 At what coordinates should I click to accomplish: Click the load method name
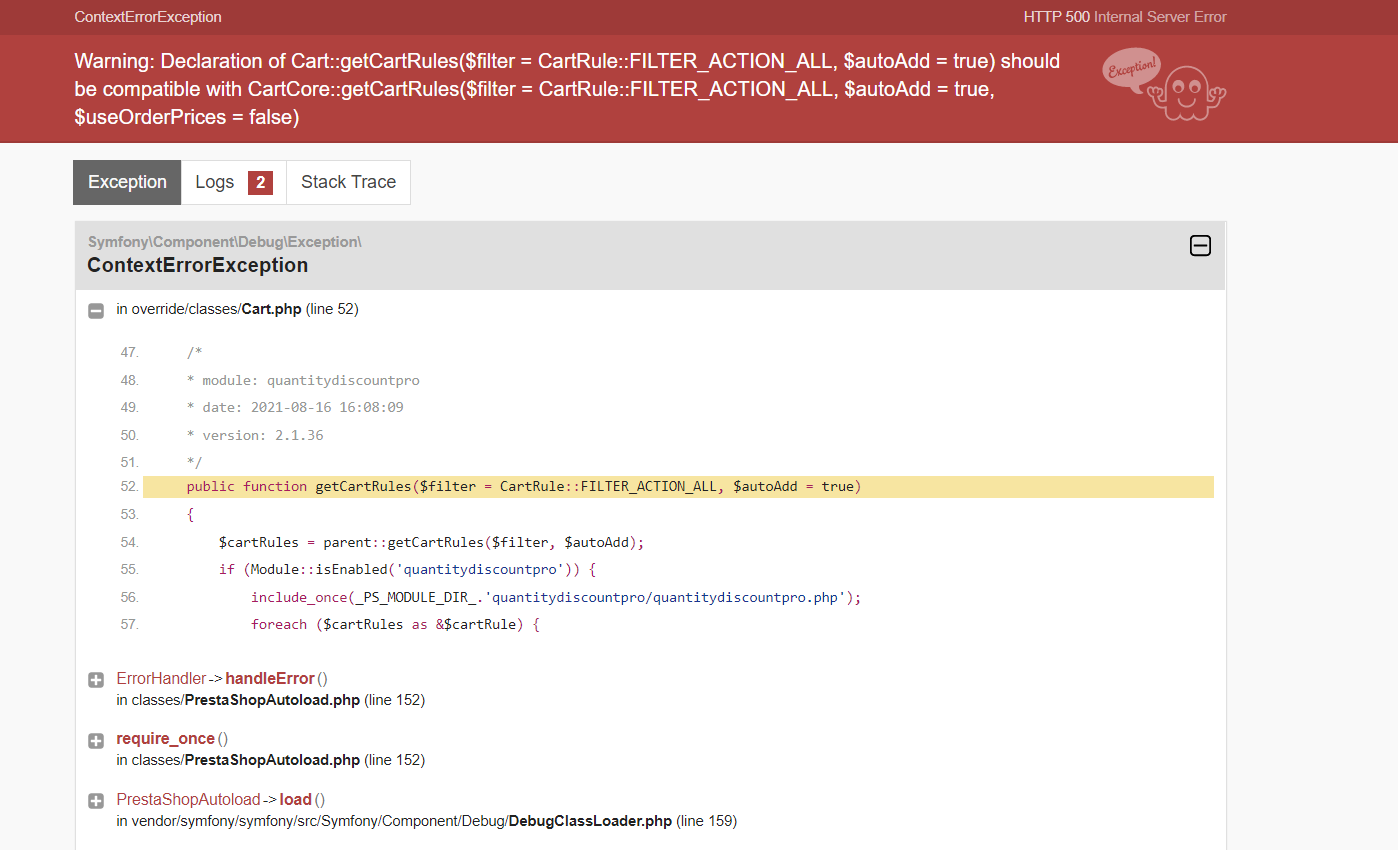tap(295, 799)
